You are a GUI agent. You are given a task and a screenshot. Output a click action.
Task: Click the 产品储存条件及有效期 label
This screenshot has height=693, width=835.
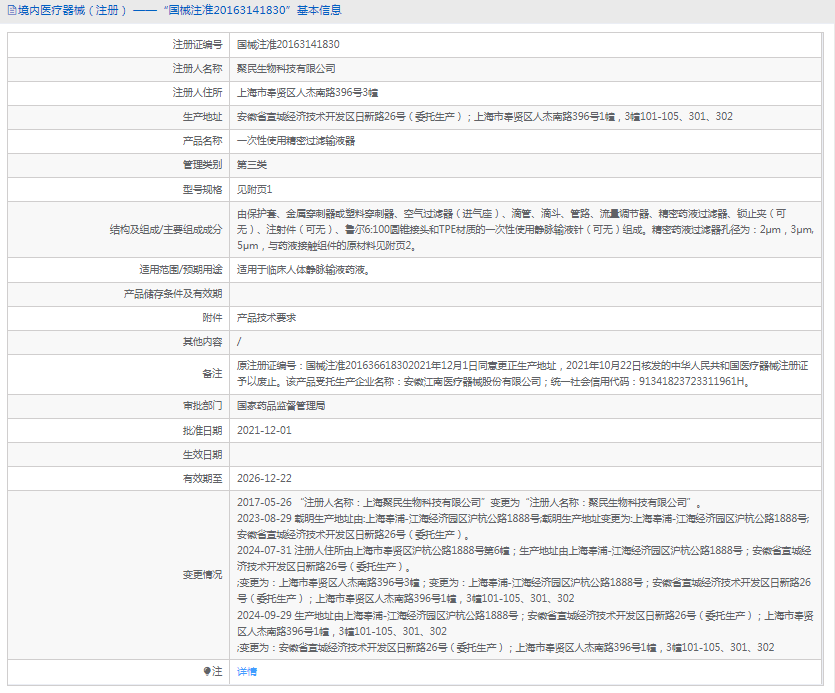(x=173, y=293)
